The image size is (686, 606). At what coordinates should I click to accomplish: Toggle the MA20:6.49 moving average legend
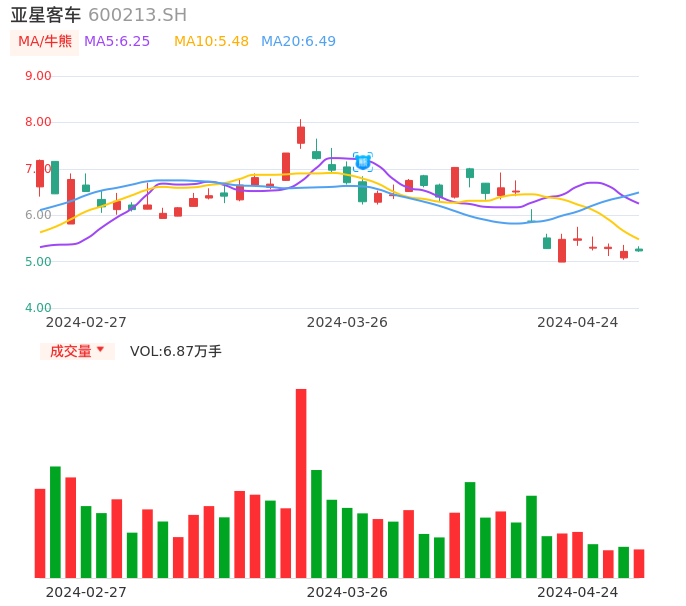tap(298, 42)
